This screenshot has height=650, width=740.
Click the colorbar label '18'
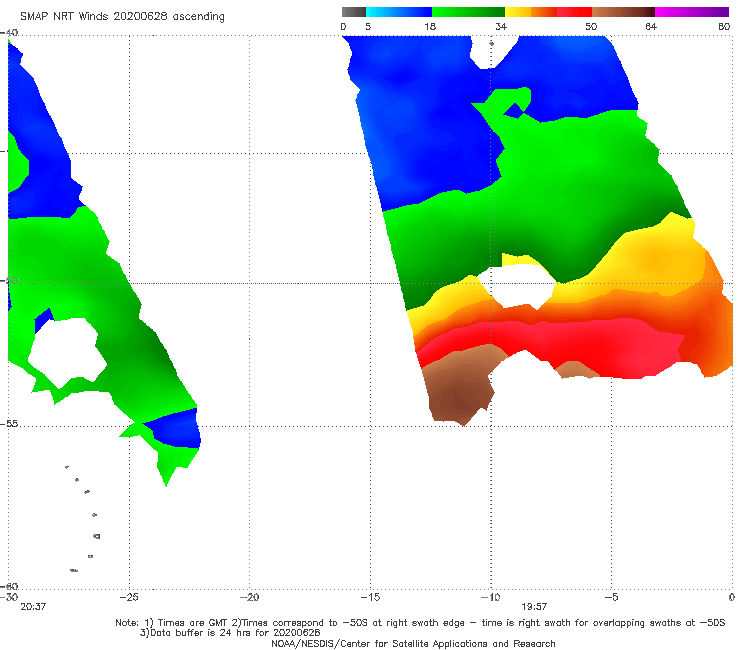[430, 27]
